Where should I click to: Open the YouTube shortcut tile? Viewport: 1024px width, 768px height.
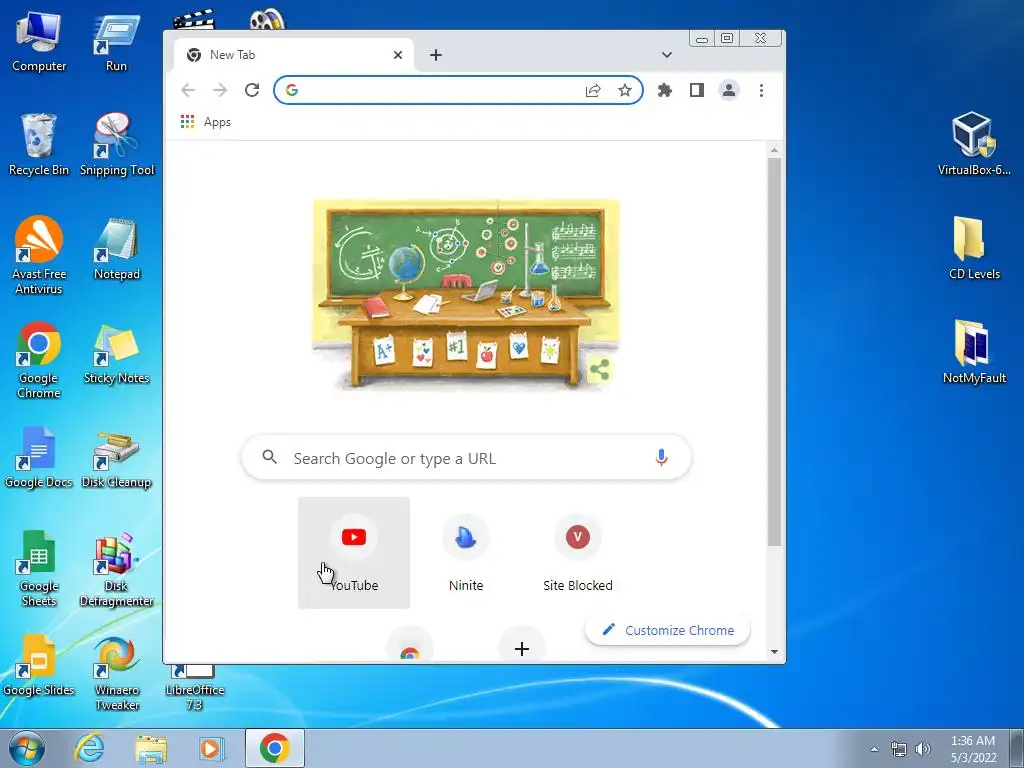tap(354, 553)
